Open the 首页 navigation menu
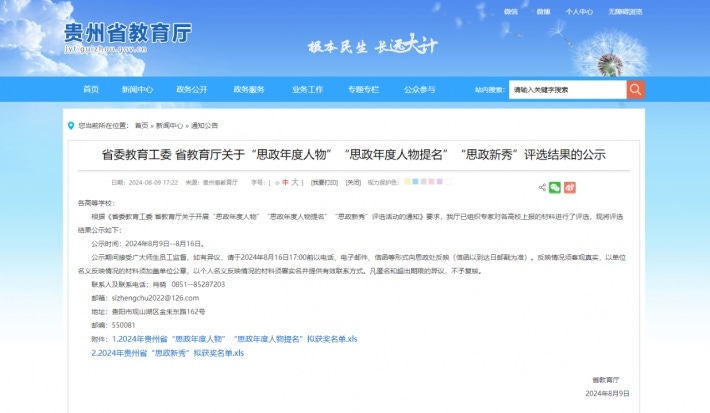The image size is (710, 413). click(91, 89)
